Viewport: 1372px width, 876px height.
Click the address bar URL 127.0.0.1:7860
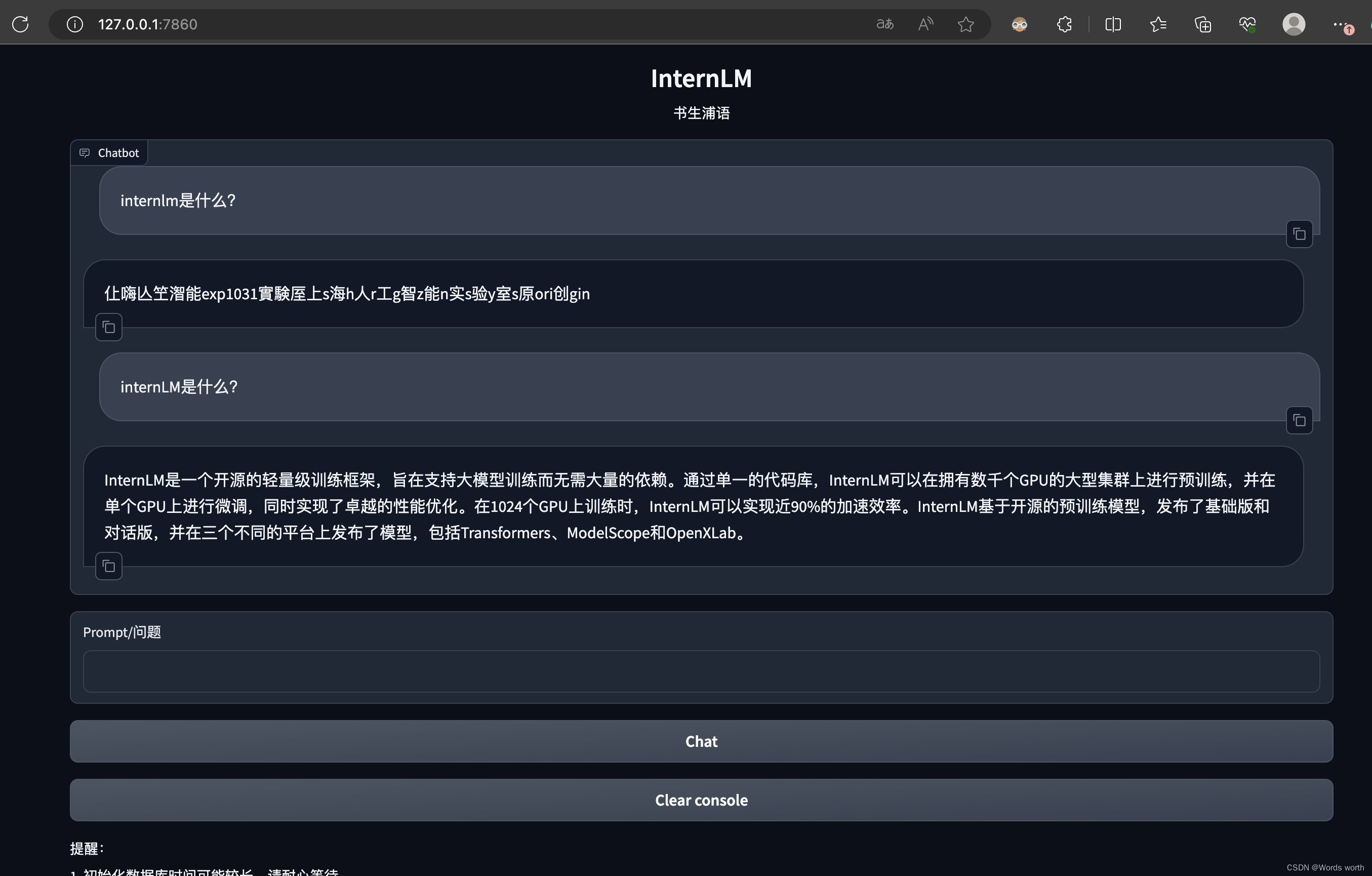coord(147,24)
